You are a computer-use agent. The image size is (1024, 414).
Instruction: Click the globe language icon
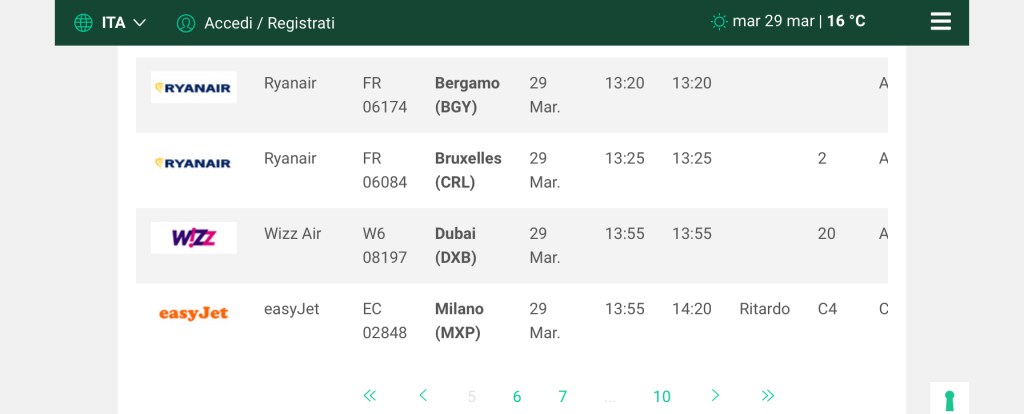pyautogui.click(x=83, y=23)
